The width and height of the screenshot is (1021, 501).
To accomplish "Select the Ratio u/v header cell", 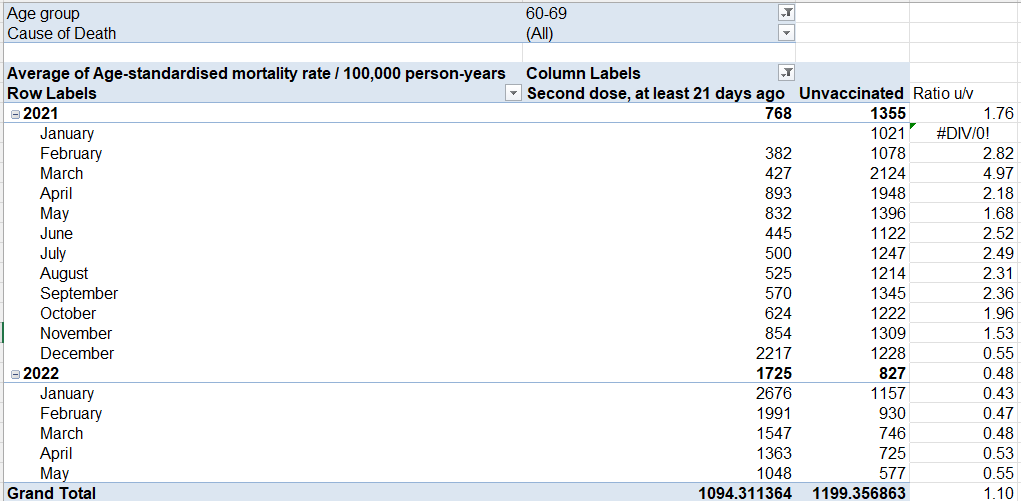I will pyautogui.click(x=965, y=93).
